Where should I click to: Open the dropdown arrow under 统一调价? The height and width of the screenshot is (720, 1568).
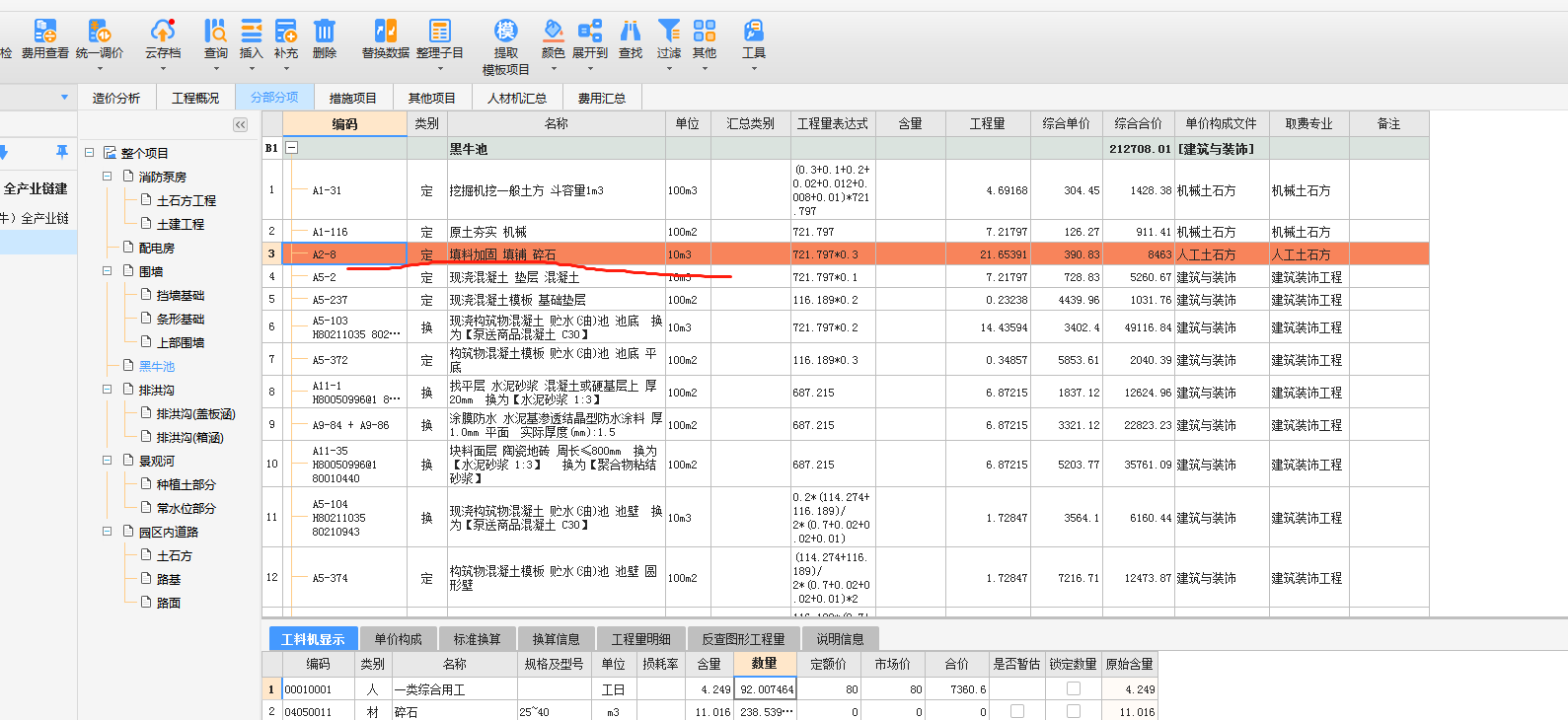coord(100,69)
